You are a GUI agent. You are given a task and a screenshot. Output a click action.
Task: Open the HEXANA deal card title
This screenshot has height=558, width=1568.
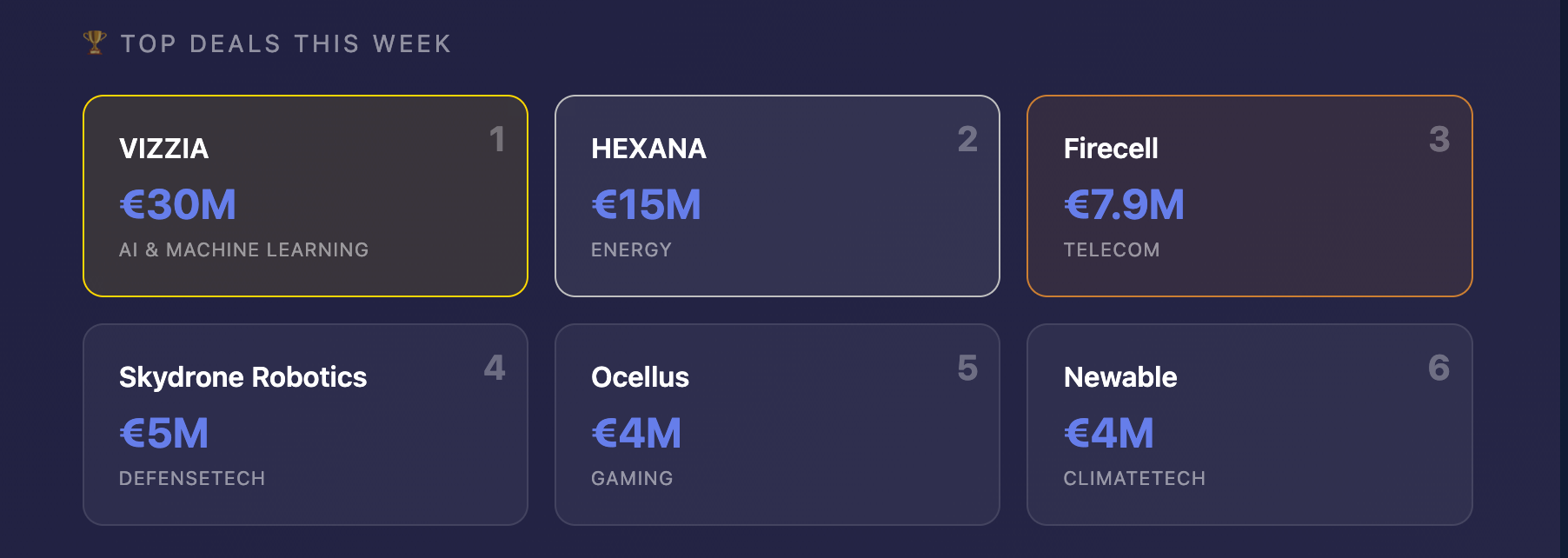point(648,149)
